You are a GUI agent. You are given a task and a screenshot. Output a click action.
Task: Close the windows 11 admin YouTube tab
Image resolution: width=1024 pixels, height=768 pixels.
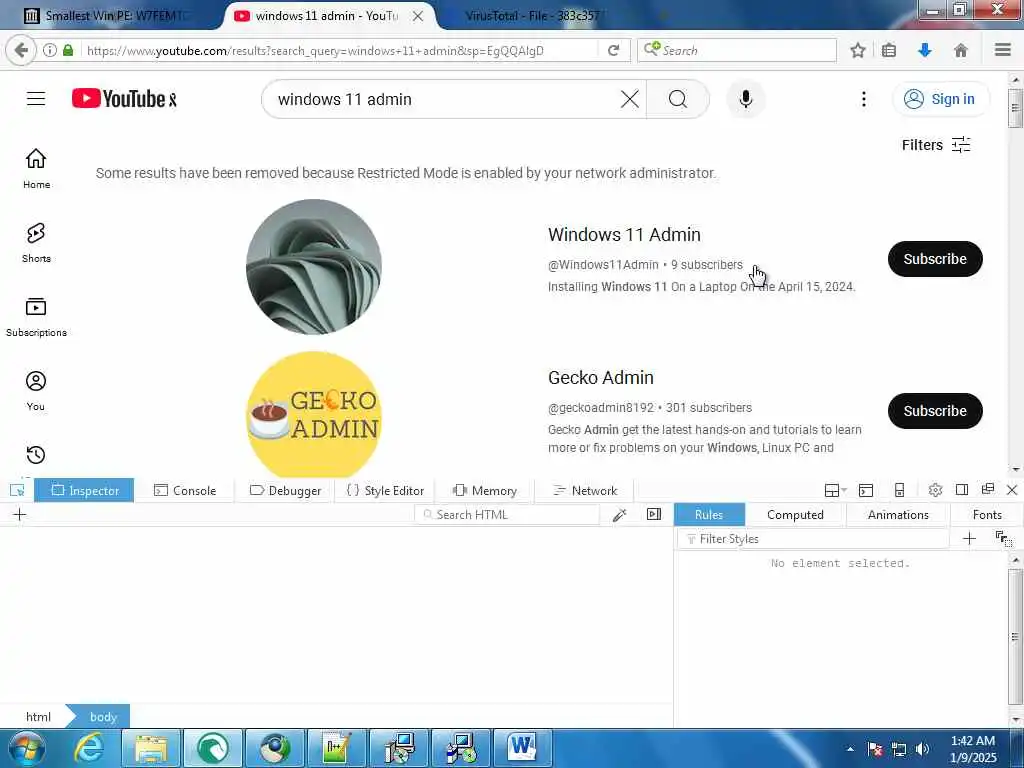pos(418,16)
